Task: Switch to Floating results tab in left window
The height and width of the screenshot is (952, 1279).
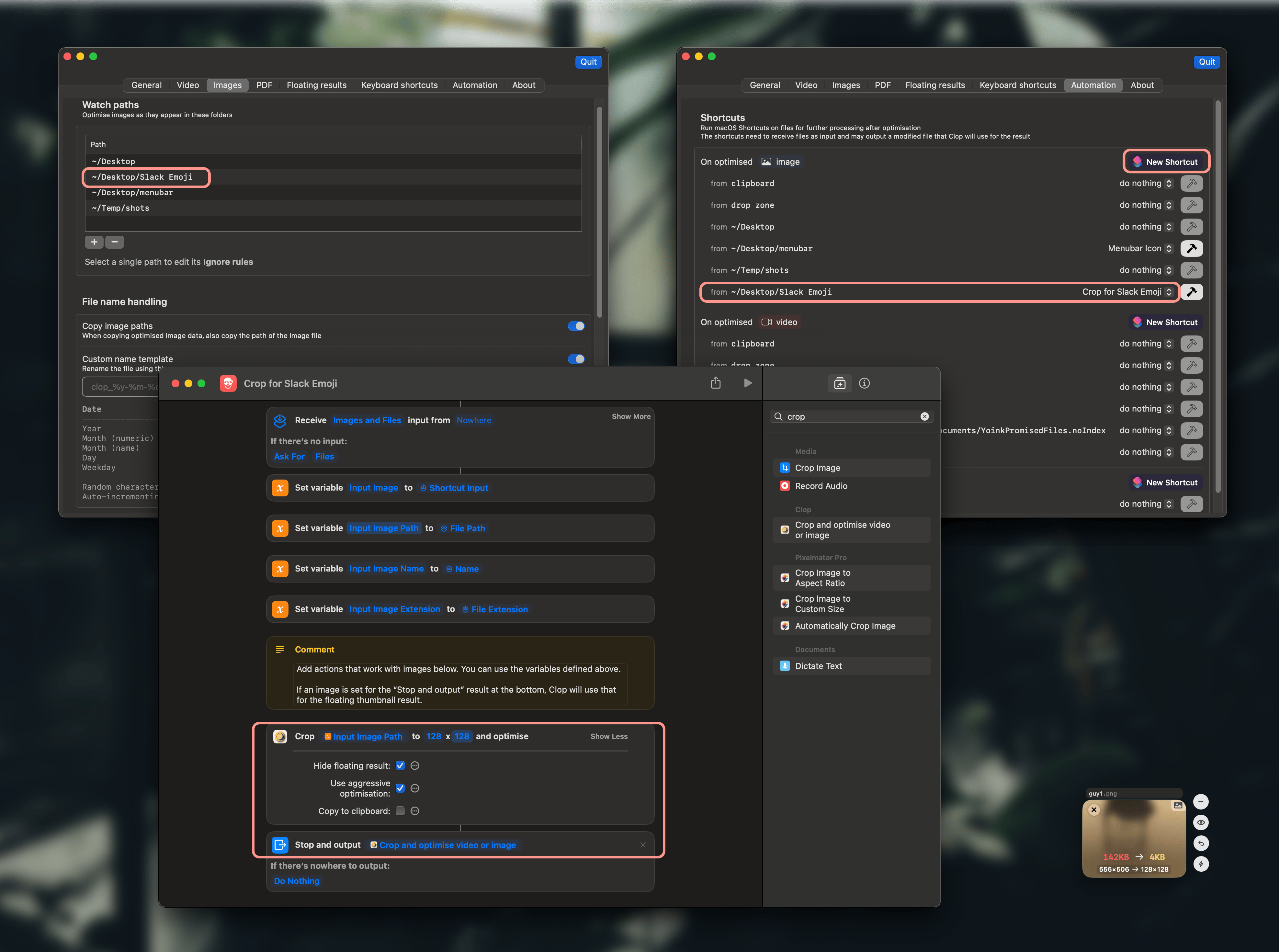Action: pyautogui.click(x=316, y=85)
